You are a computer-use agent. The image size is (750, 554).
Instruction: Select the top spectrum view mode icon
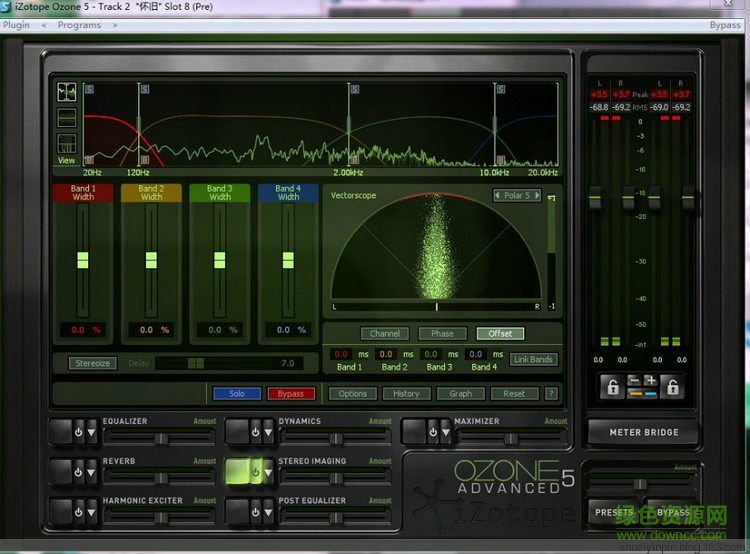tap(67, 92)
